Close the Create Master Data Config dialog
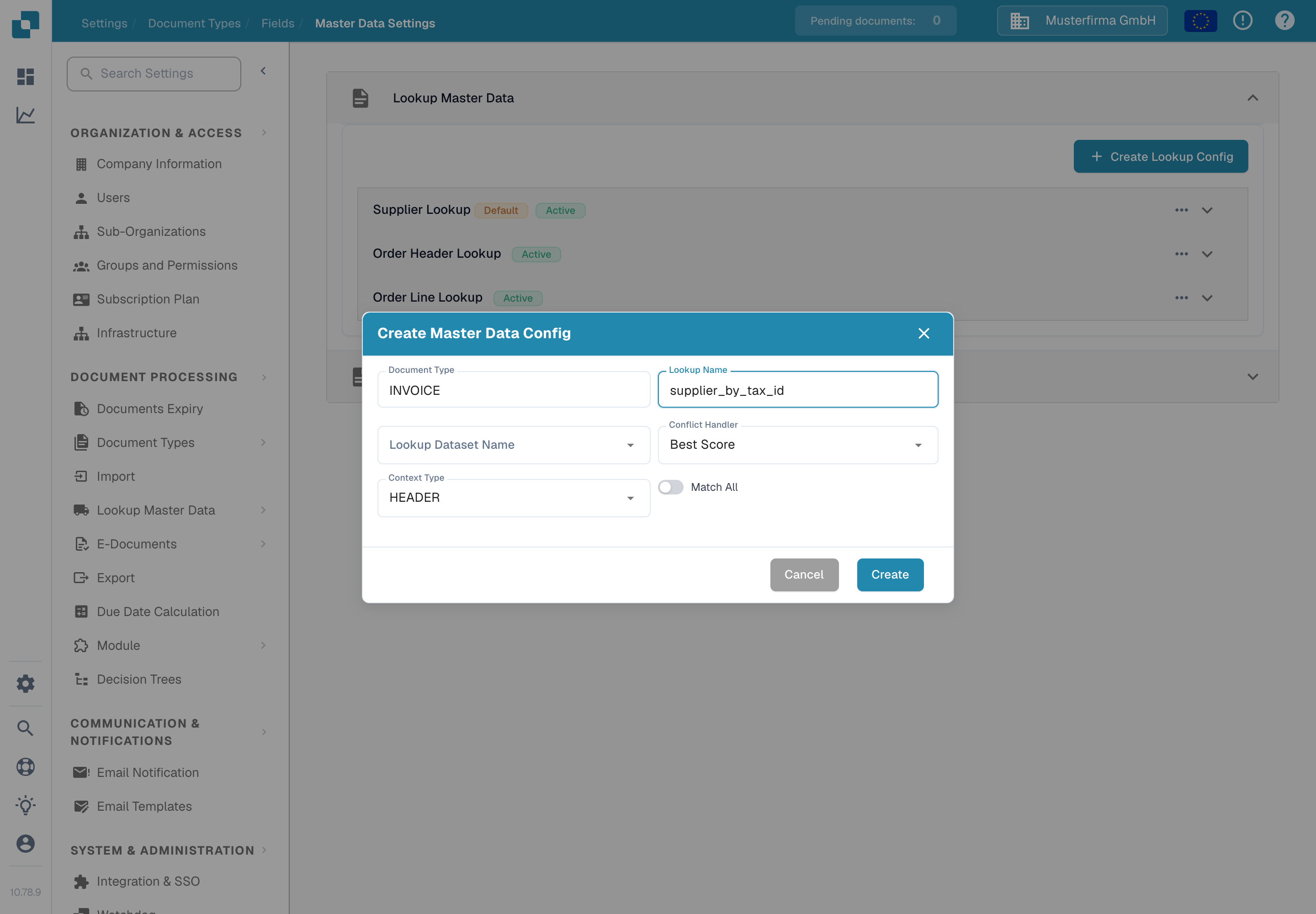1316x914 pixels. pos(923,333)
